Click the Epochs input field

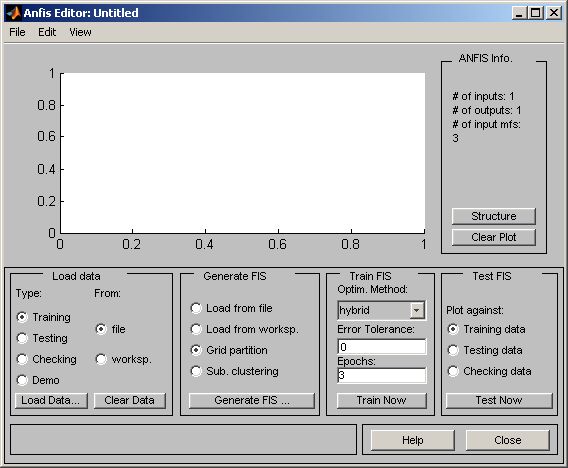point(381,375)
